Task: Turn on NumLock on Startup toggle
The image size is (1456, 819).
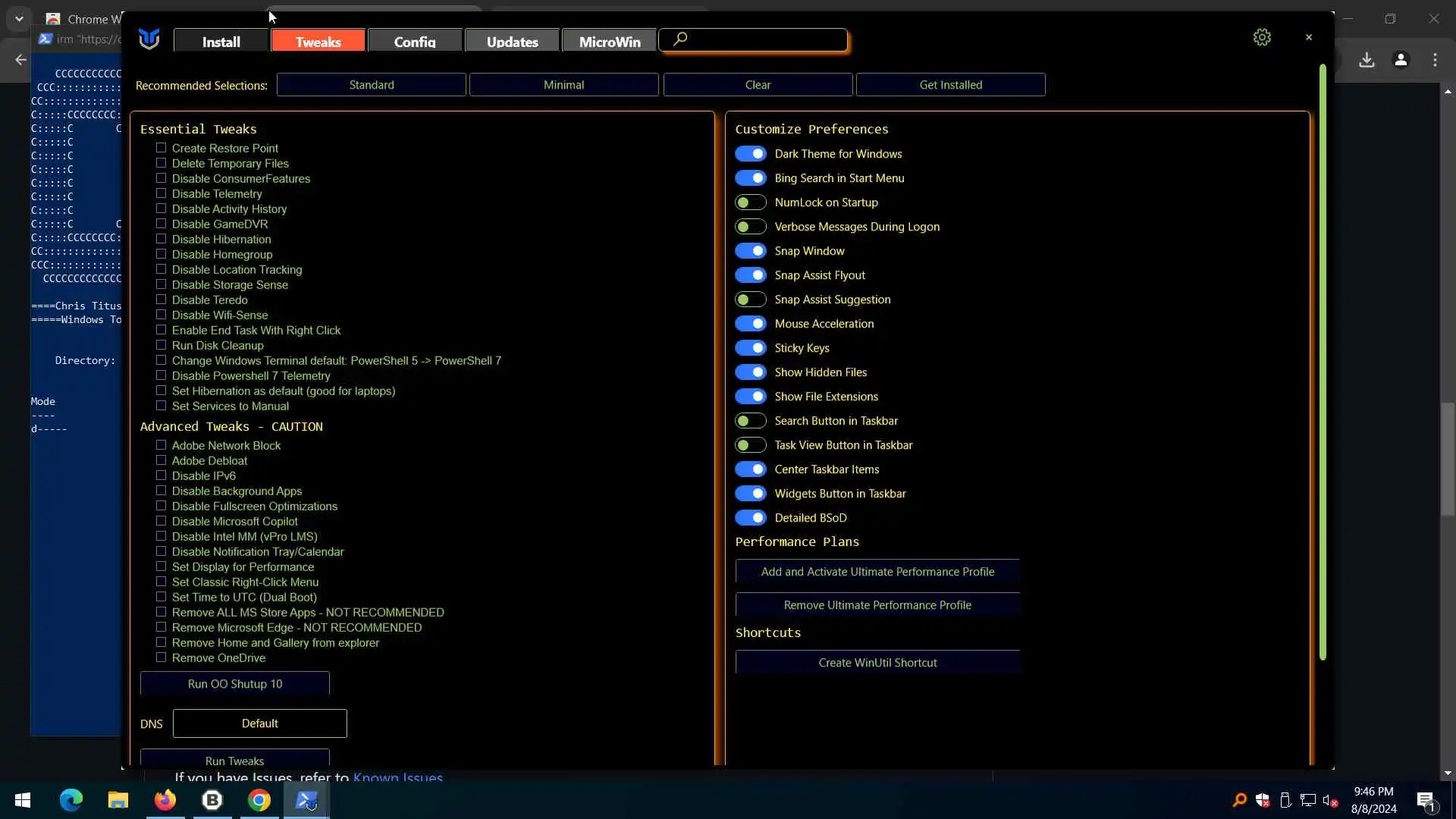Action: [751, 202]
